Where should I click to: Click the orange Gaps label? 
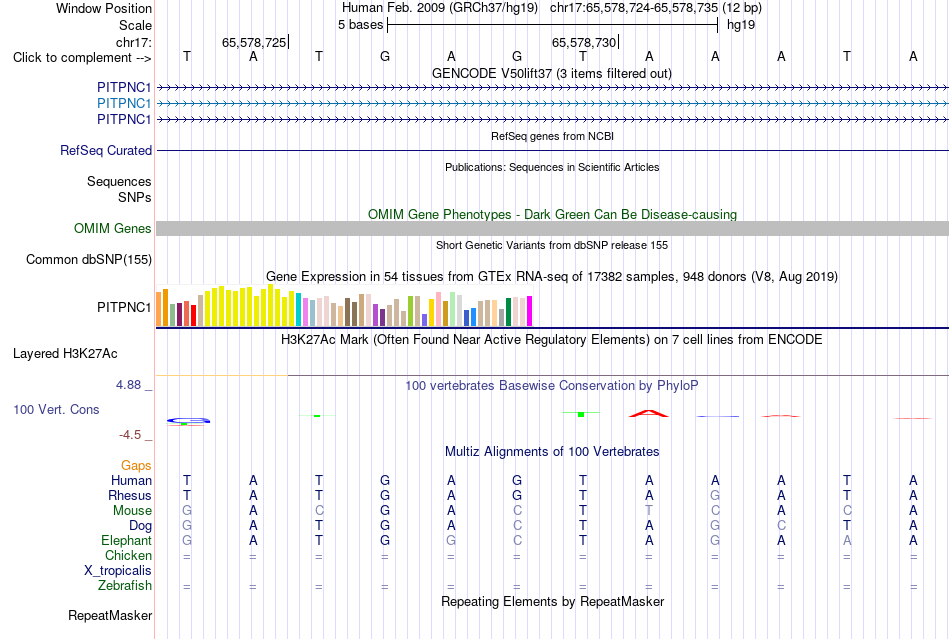click(136, 465)
